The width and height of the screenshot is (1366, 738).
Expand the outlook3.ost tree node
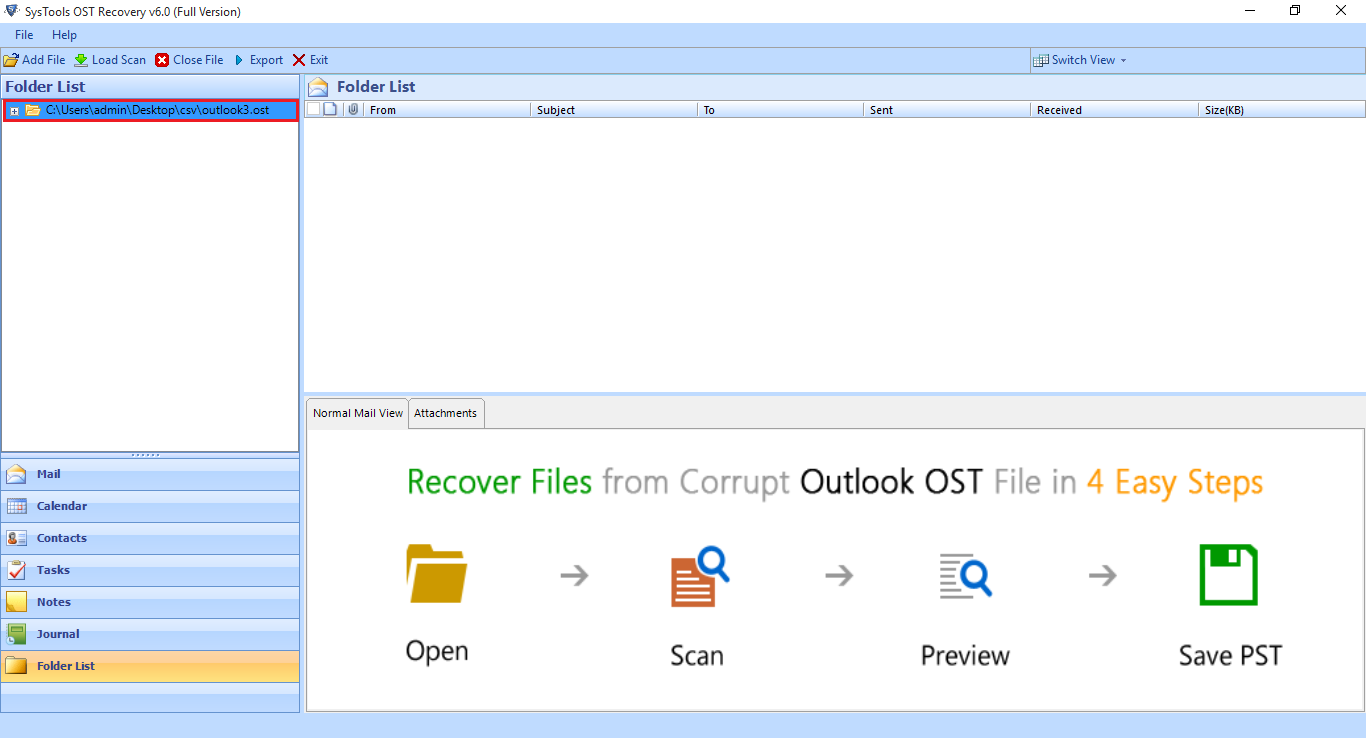(x=14, y=111)
